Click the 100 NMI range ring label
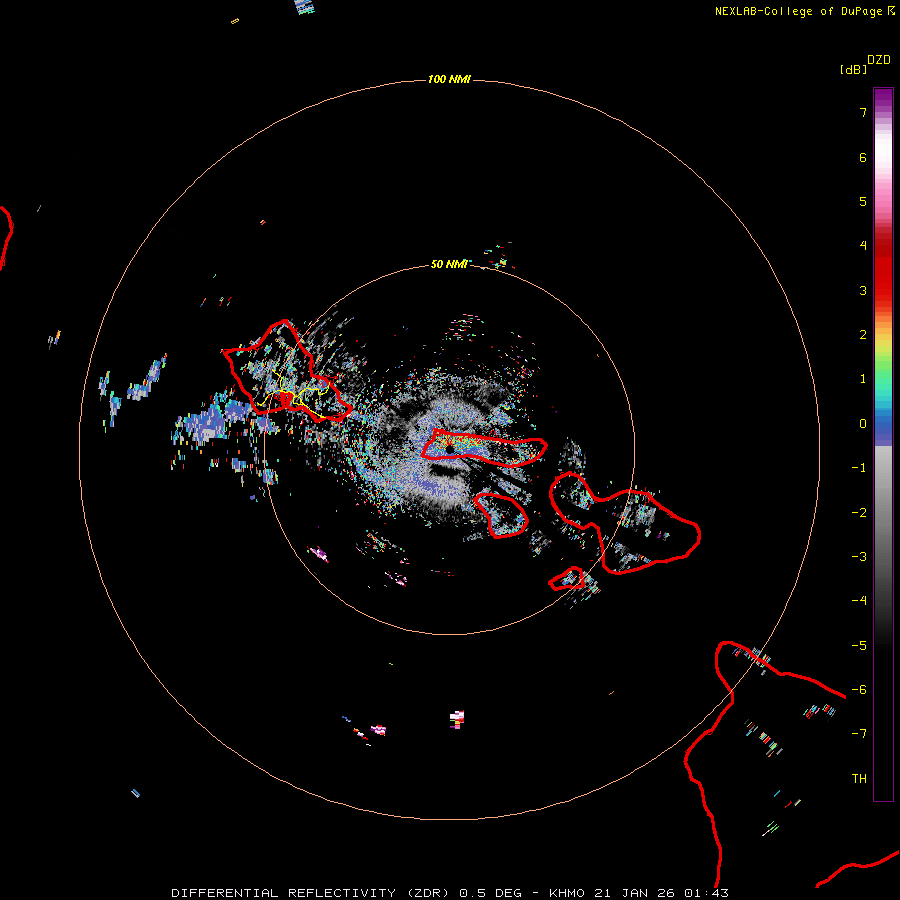The image size is (900, 900). pos(449,79)
